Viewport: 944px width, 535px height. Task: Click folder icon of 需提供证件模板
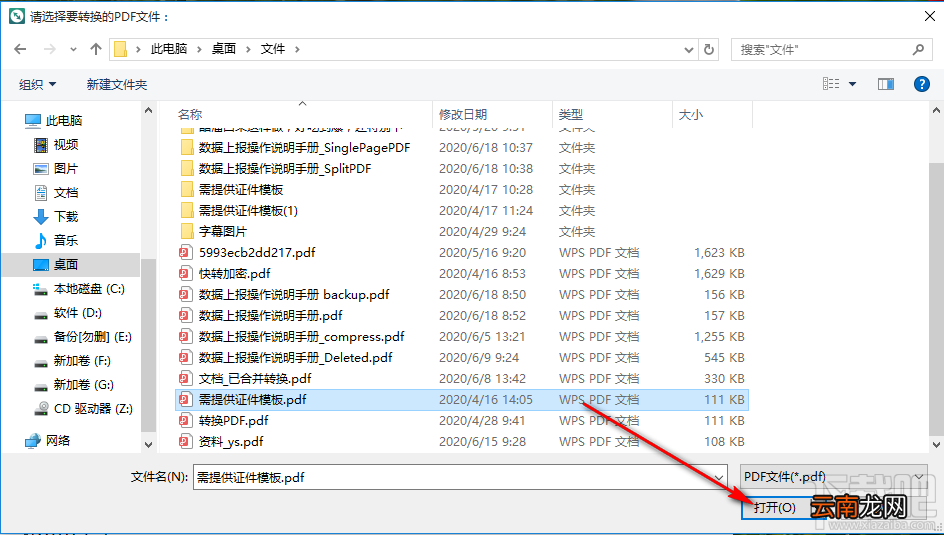(187, 190)
